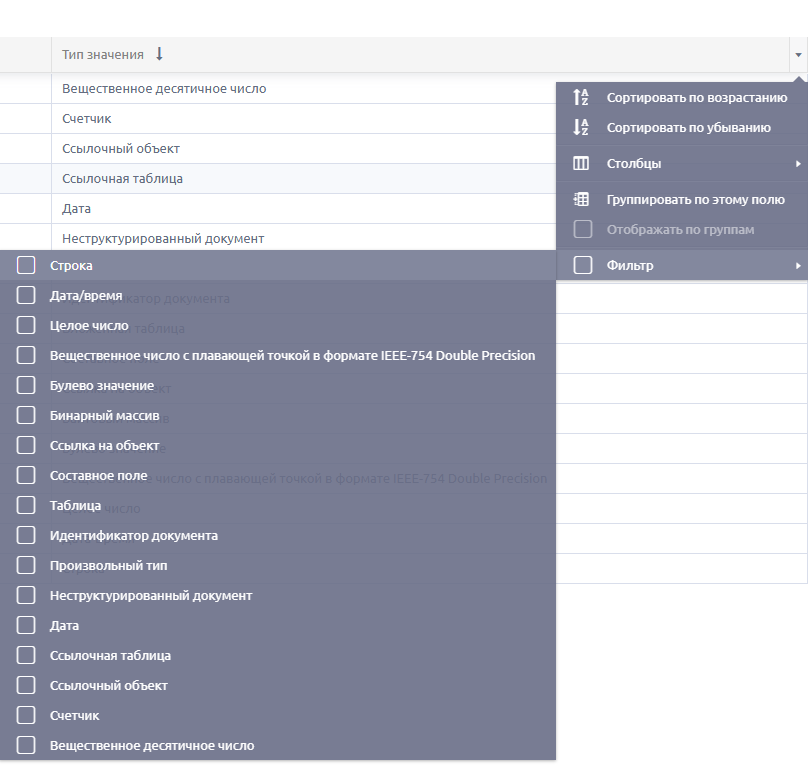The image size is (808, 766).
Task: Check the Бинарный массив filter option
Action: click(26, 415)
